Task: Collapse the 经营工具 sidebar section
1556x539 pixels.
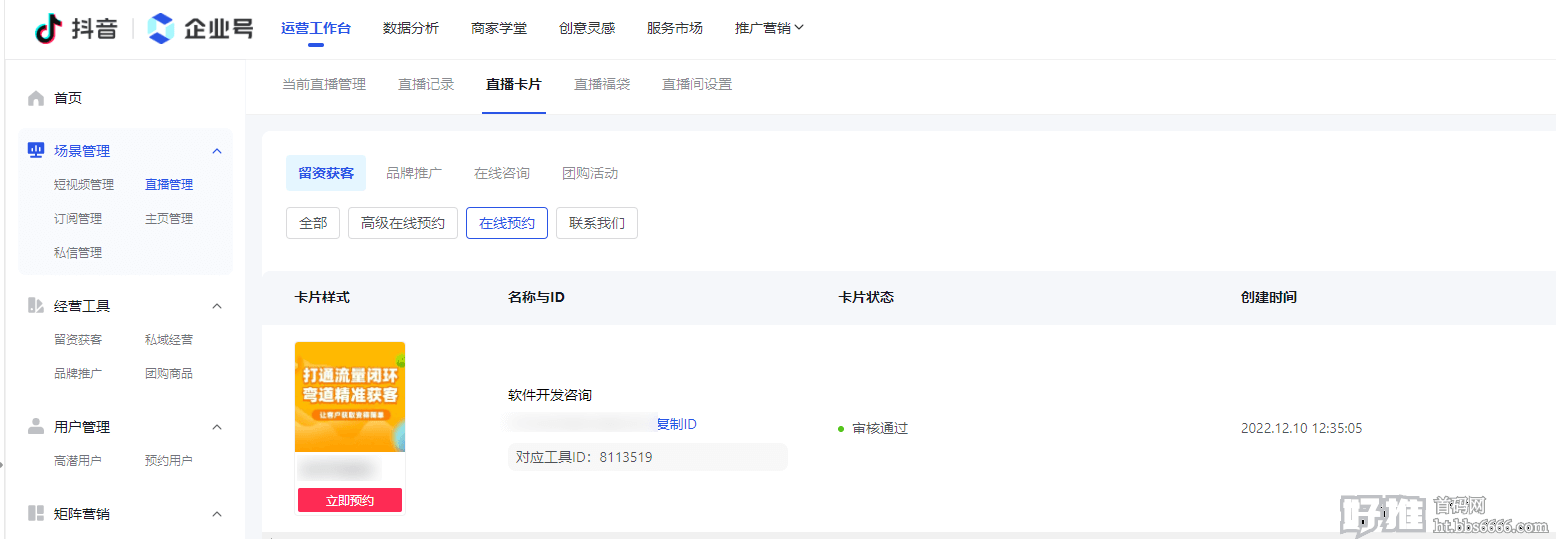Action: point(217,306)
